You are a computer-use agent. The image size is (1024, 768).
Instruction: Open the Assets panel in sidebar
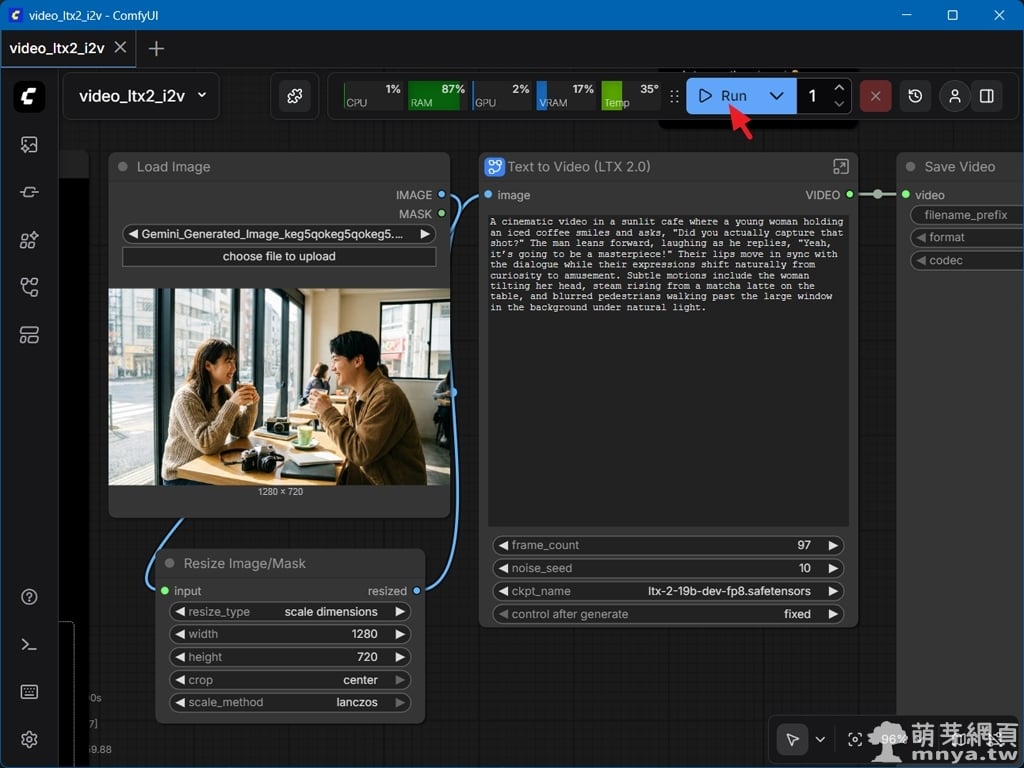tap(29, 145)
